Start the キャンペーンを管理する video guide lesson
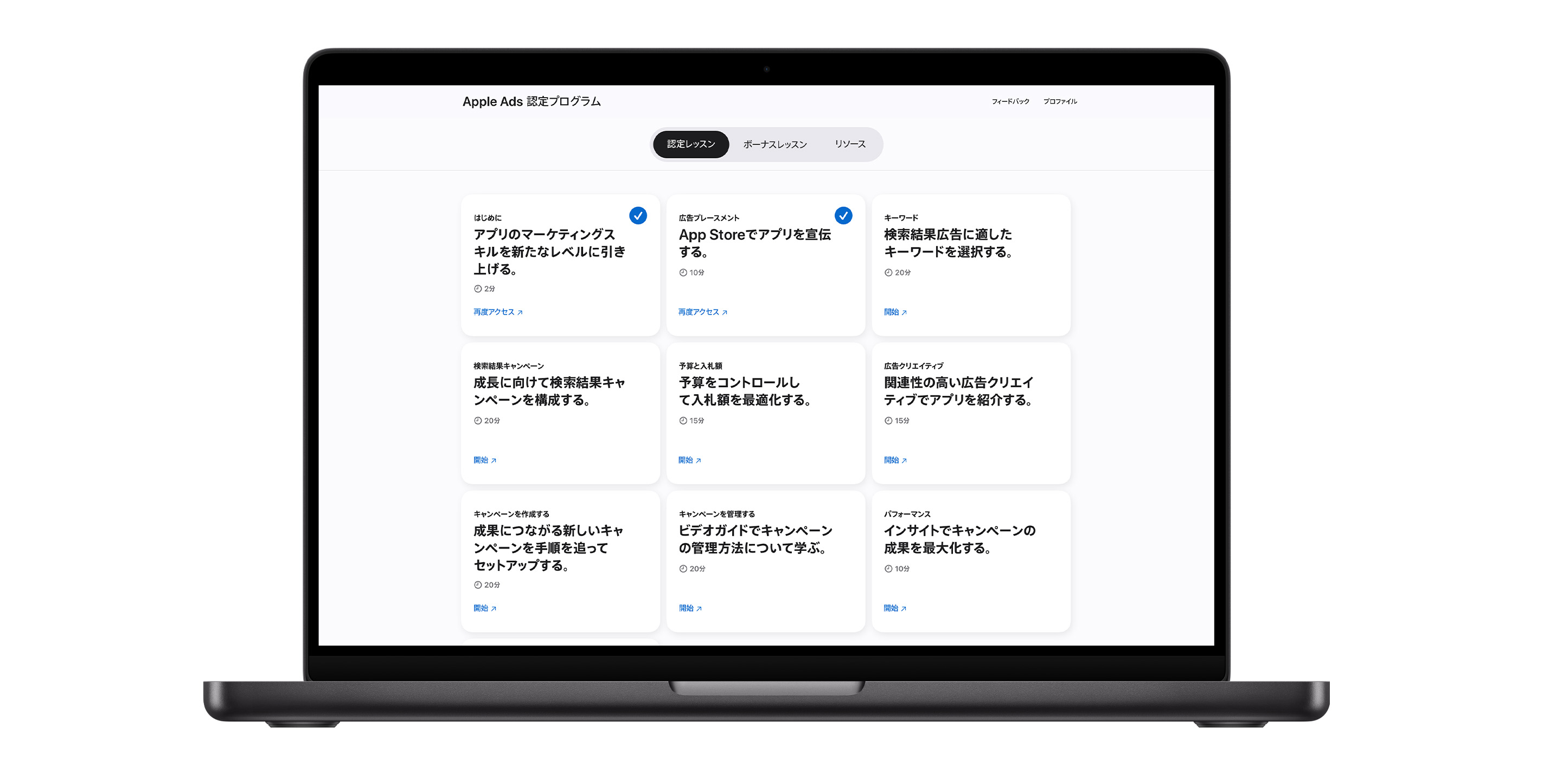The height and width of the screenshot is (784, 1562). (x=687, y=608)
